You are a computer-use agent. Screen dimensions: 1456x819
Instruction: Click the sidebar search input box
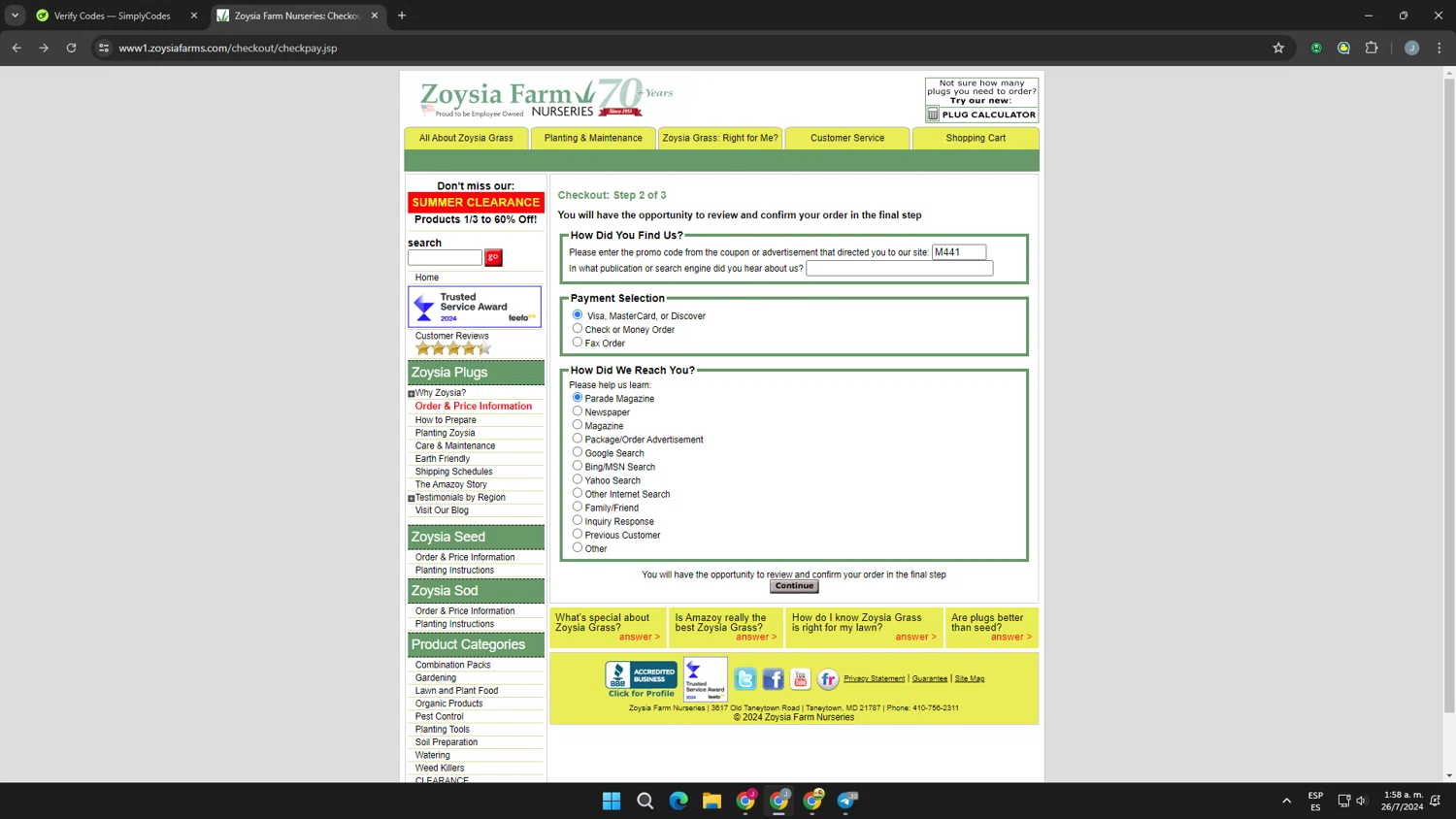pyautogui.click(x=445, y=257)
